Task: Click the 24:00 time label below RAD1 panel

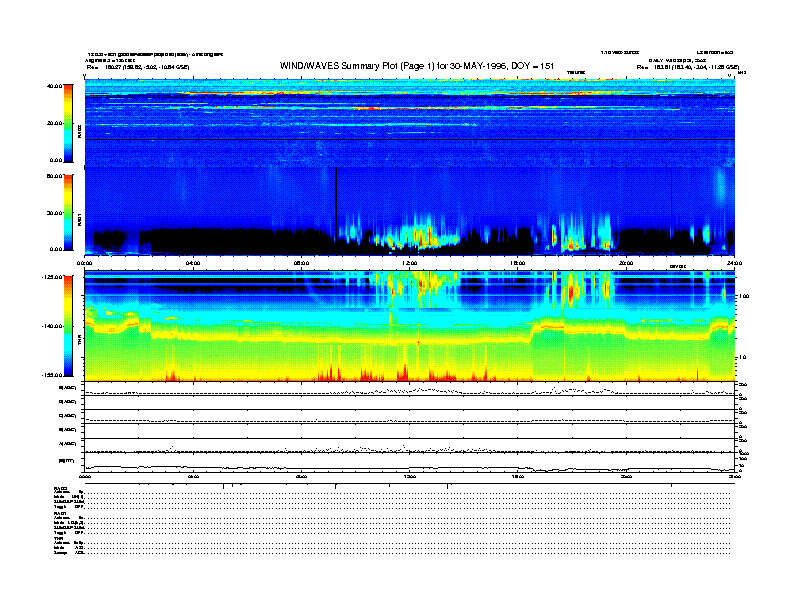Action: pyautogui.click(x=734, y=263)
